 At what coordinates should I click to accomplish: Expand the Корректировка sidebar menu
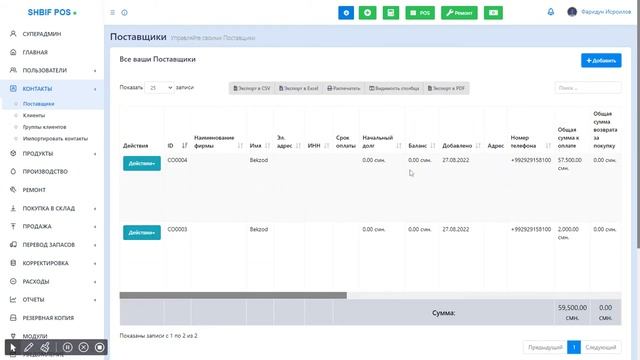click(52, 263)
